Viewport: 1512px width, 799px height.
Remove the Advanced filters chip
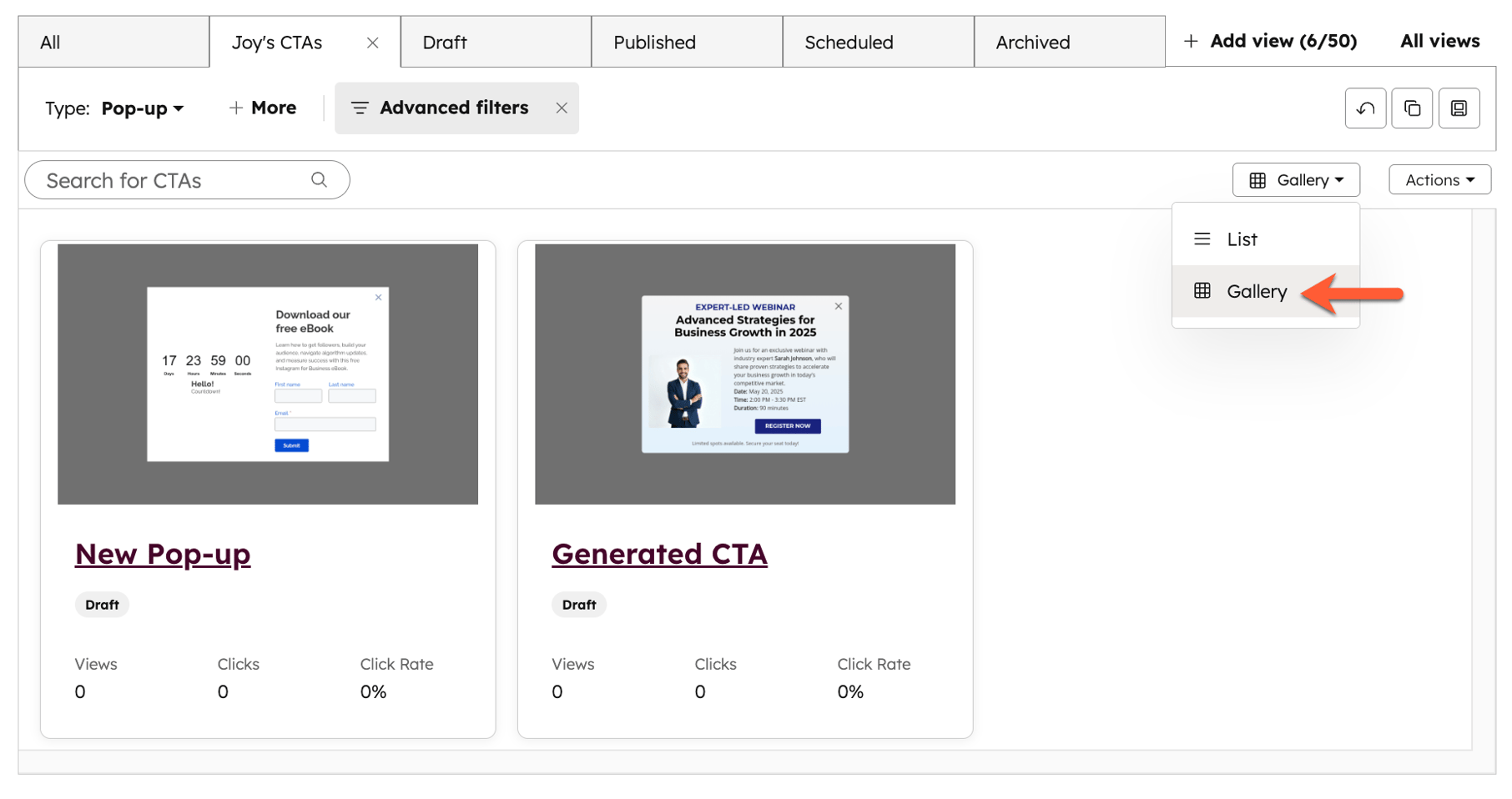[x=561, y=108]
